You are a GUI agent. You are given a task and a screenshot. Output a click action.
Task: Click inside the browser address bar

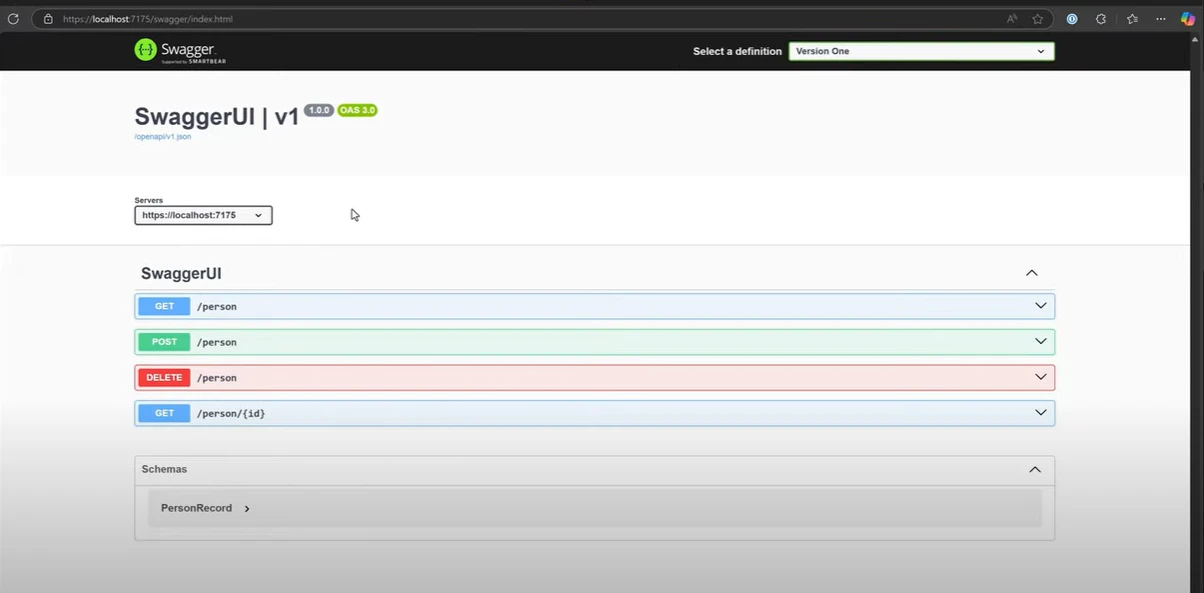[x=400, y=18]
